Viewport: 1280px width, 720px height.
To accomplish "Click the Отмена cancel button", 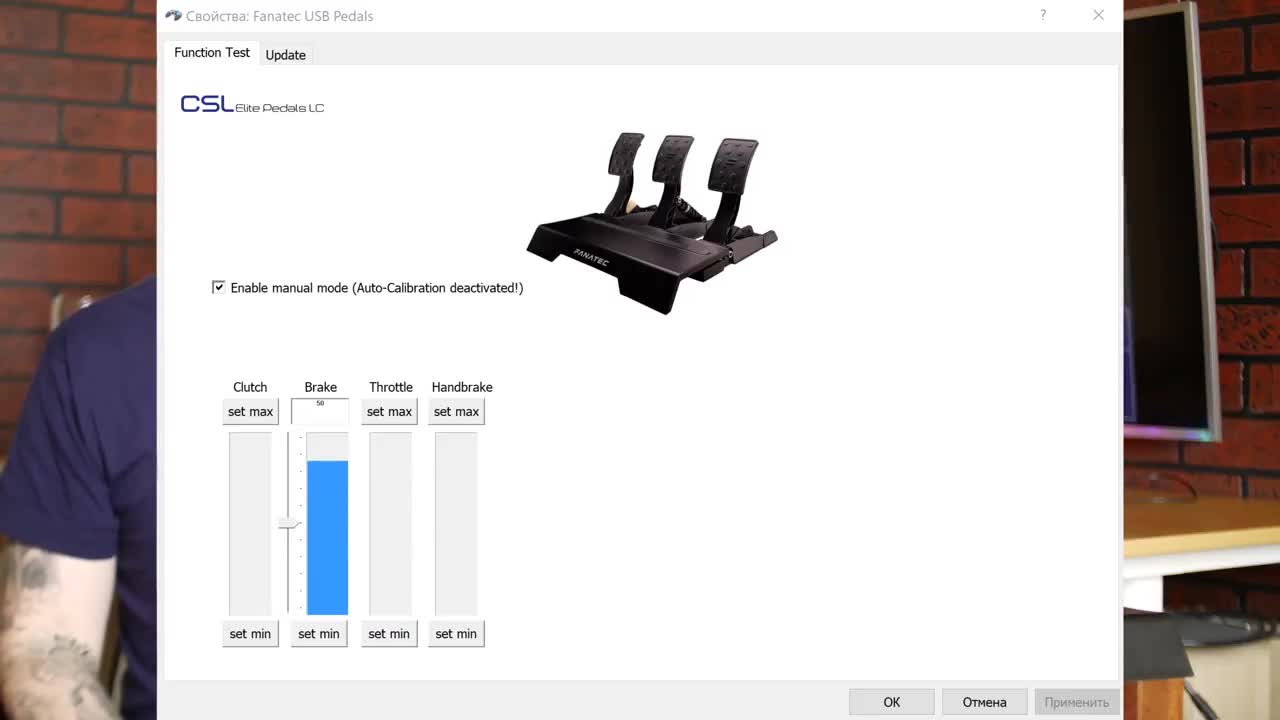I will pos(984,702).
